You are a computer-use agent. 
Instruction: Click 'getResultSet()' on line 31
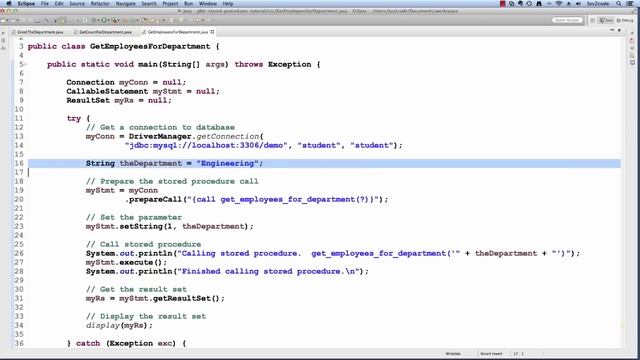186,298
